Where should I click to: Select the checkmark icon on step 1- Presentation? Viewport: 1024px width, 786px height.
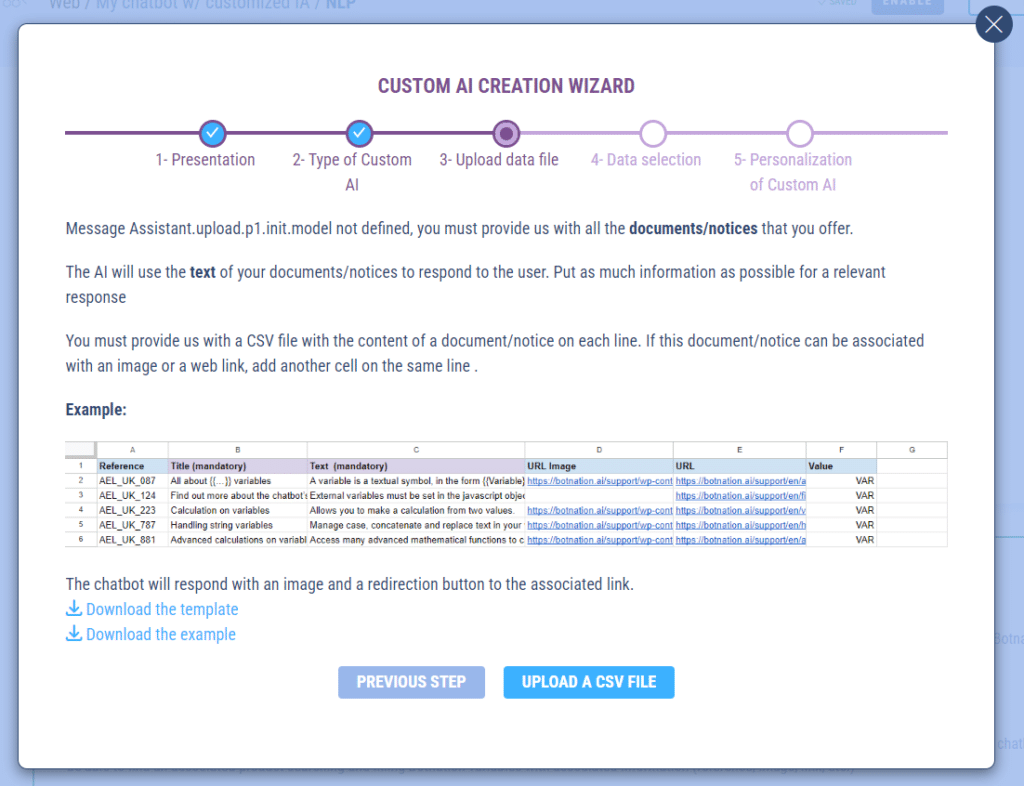click(x=212, y=133)
